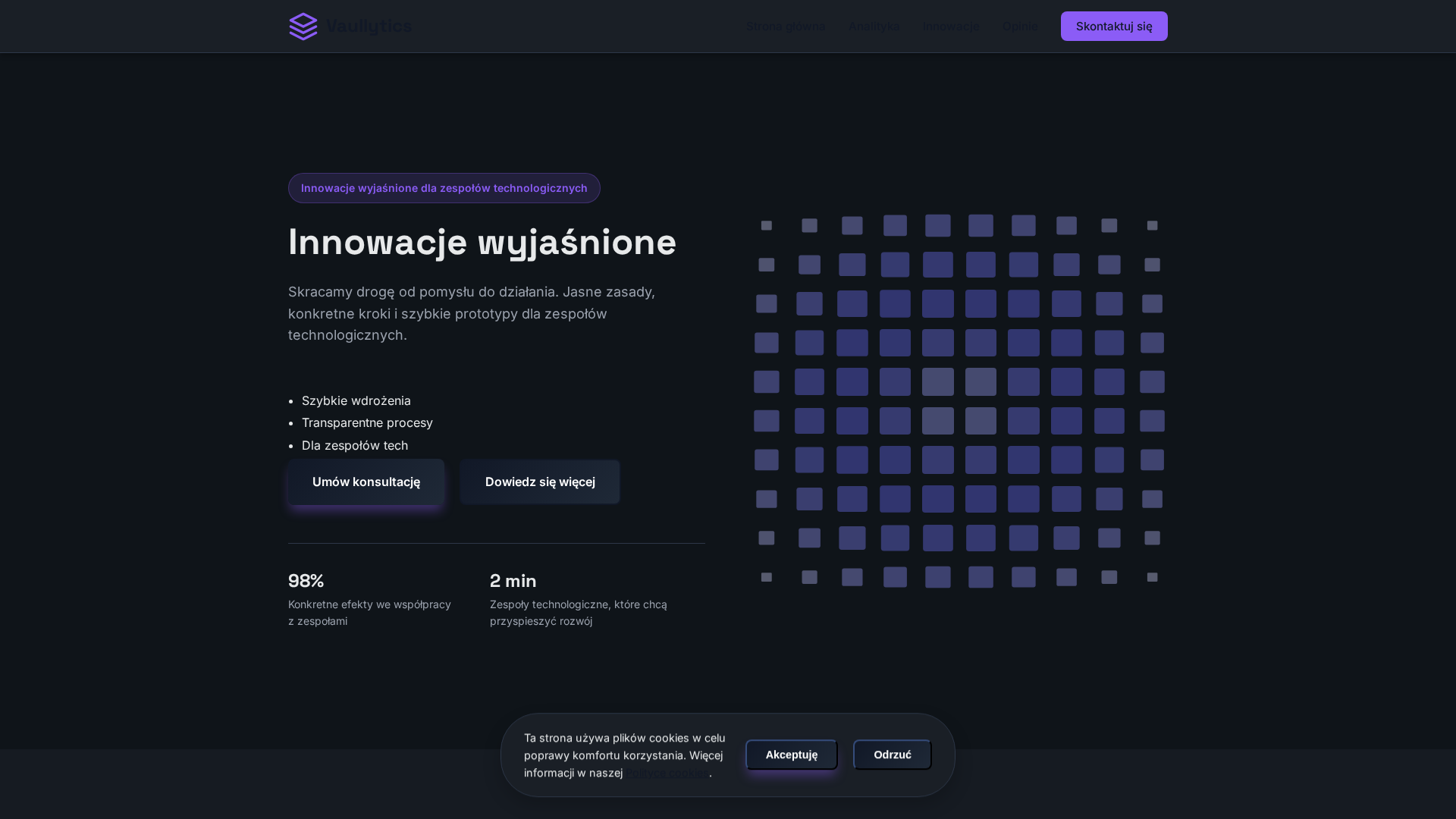The width and height of the screenshot is (1456, 819).
Task: Open the Opinie navigation link
Action: pos(1020,27)
